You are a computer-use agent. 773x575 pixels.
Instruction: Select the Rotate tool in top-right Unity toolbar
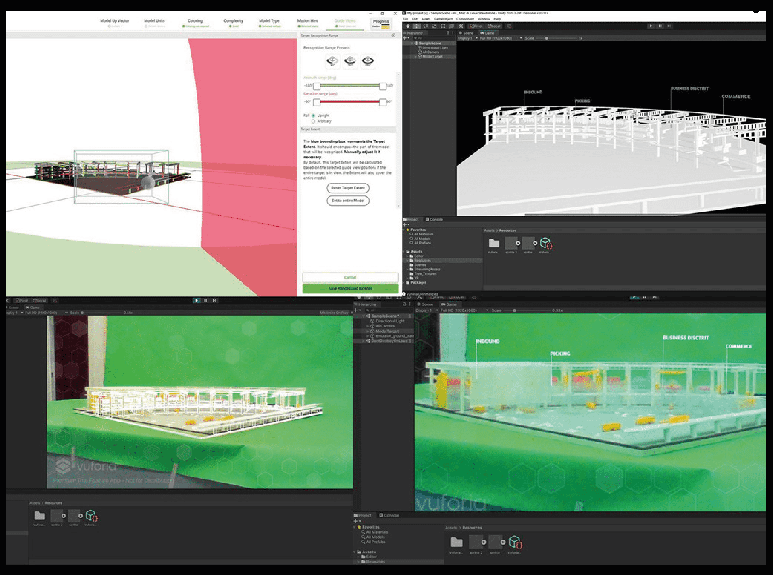tap(425, 26)
